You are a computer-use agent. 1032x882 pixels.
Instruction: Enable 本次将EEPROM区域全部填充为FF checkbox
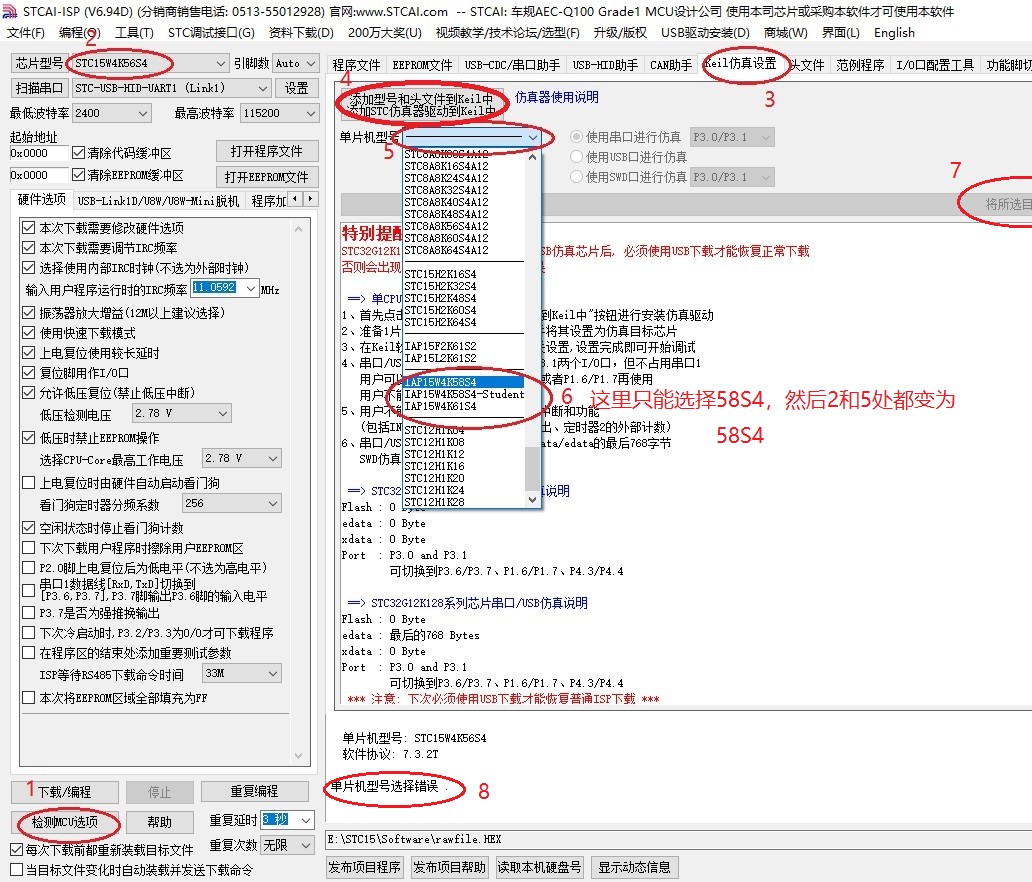click(x=28, y=698)
